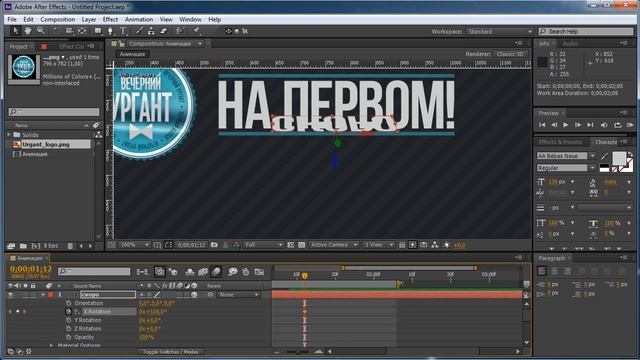Toggle Motion Blur enable in timeline
640x360 pixels.
216,272
